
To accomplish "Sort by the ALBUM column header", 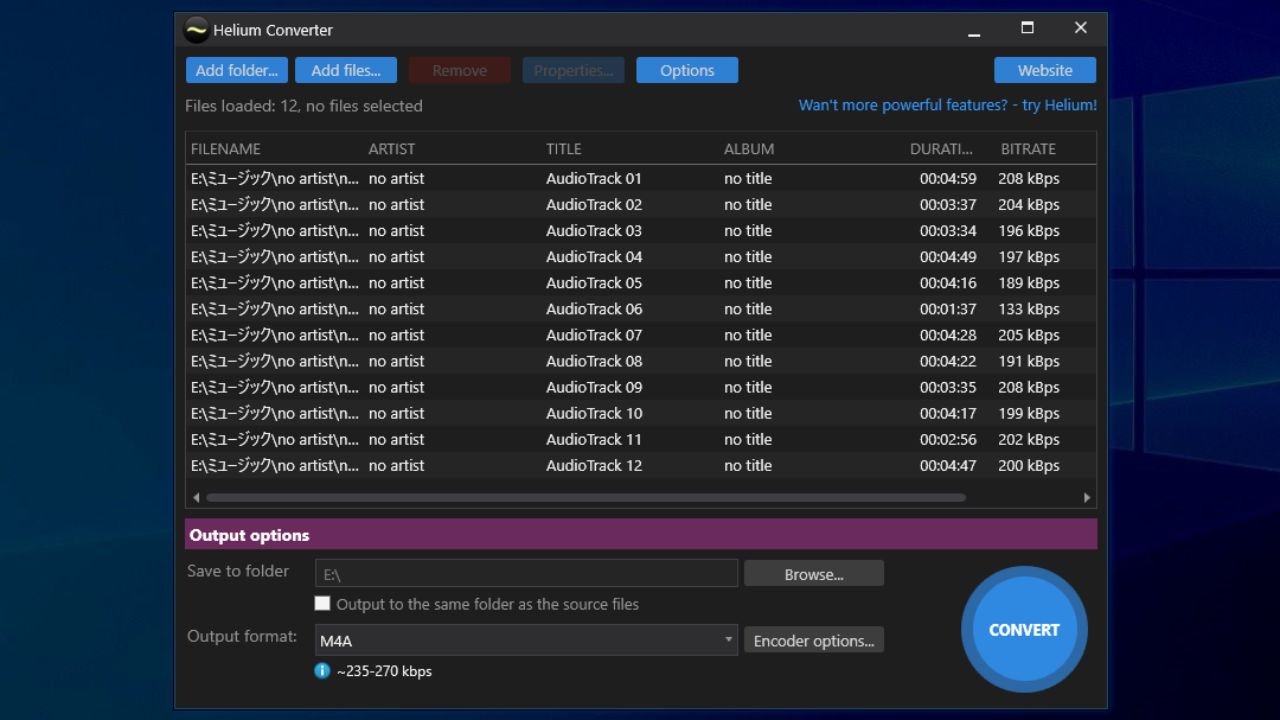I will tap(749, 149).
